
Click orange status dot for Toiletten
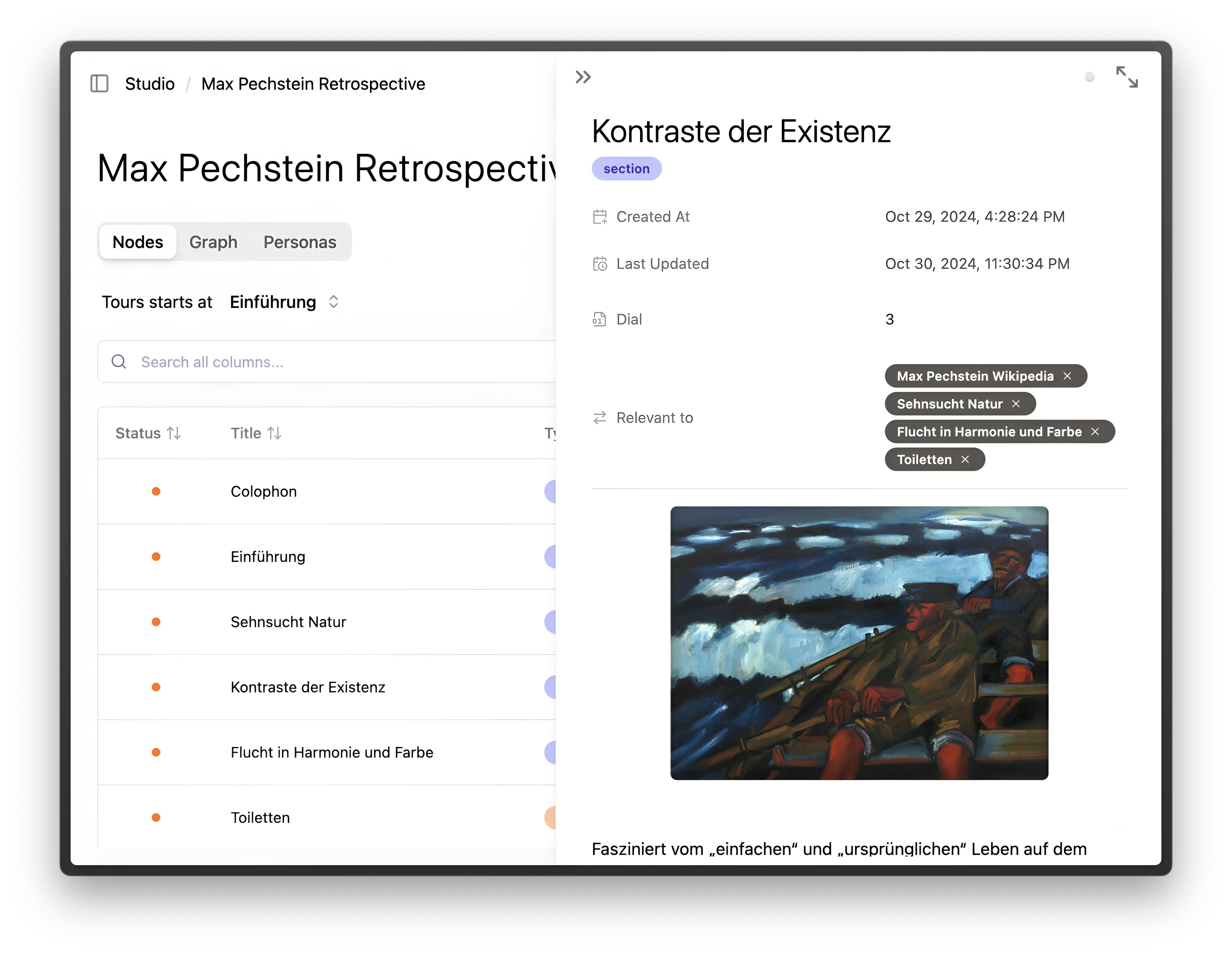point(156,817)
